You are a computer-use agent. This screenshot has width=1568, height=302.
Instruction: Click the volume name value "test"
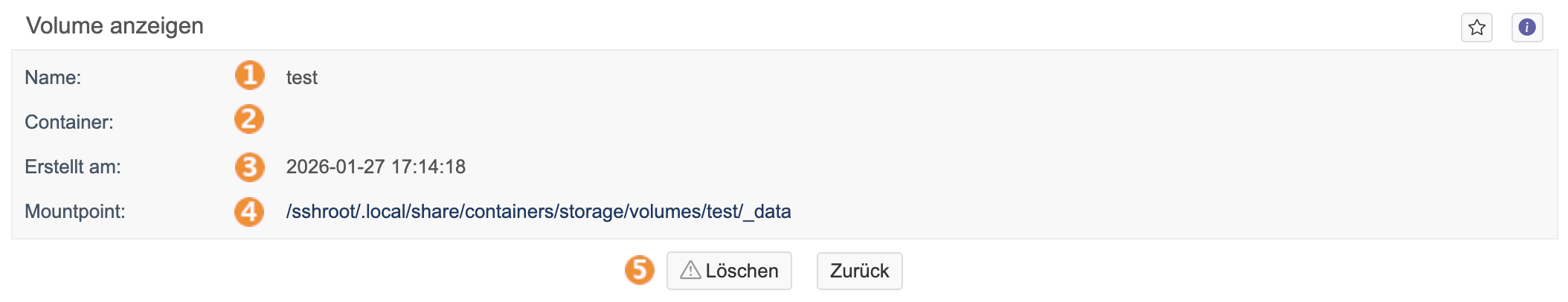coord(301,78)
